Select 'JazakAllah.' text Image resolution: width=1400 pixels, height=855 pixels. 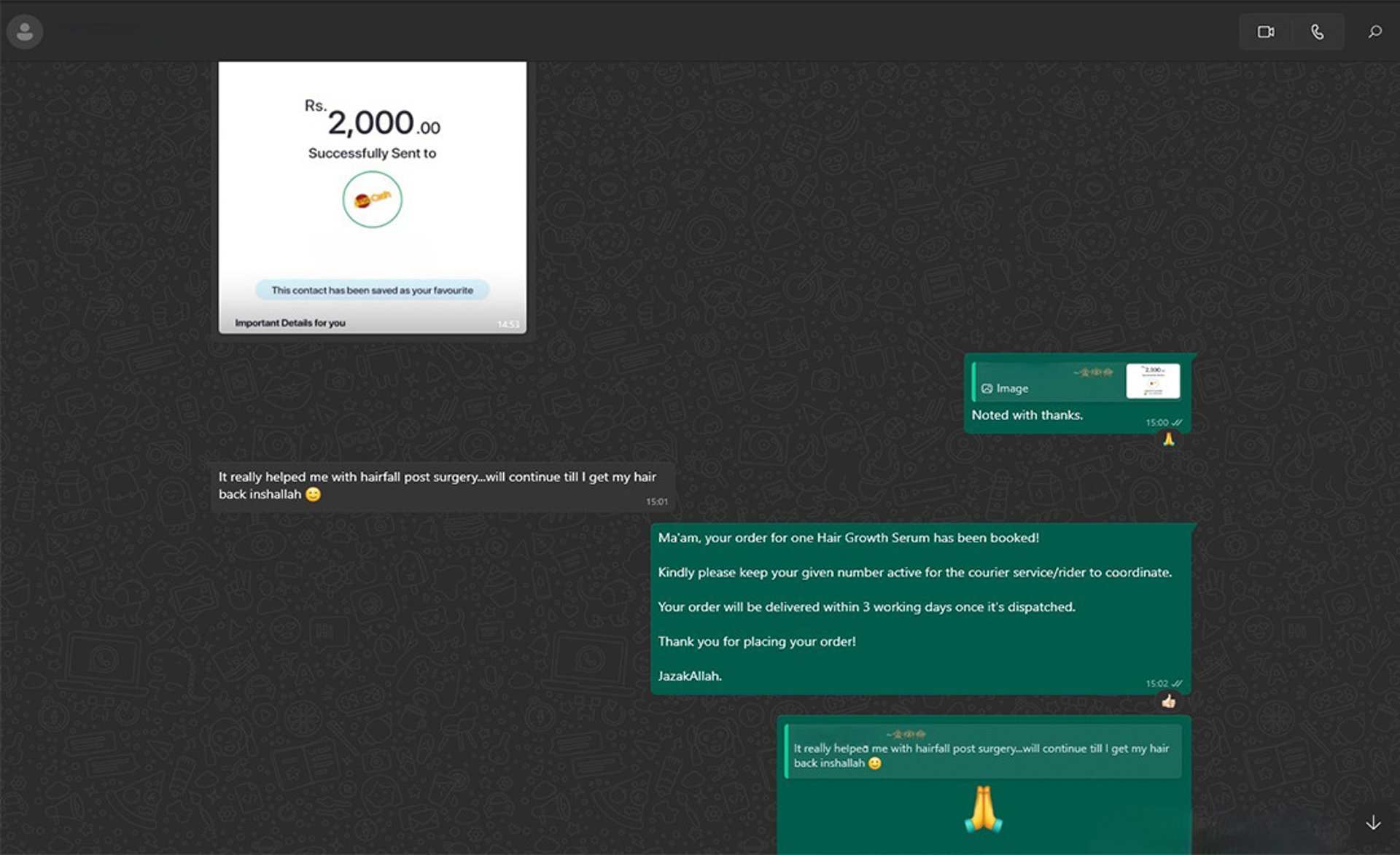pos(690,676)
